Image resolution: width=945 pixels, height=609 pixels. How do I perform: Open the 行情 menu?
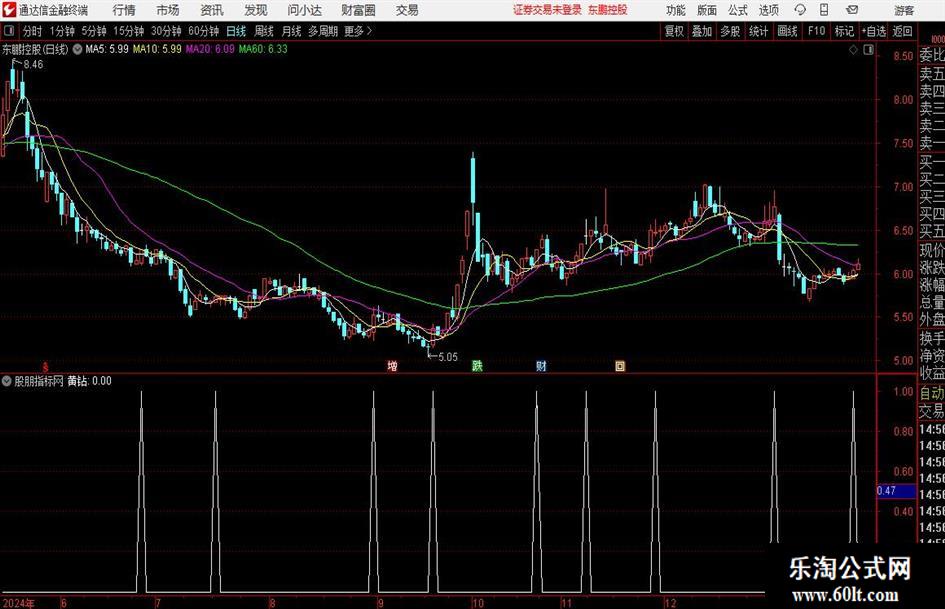124,10
